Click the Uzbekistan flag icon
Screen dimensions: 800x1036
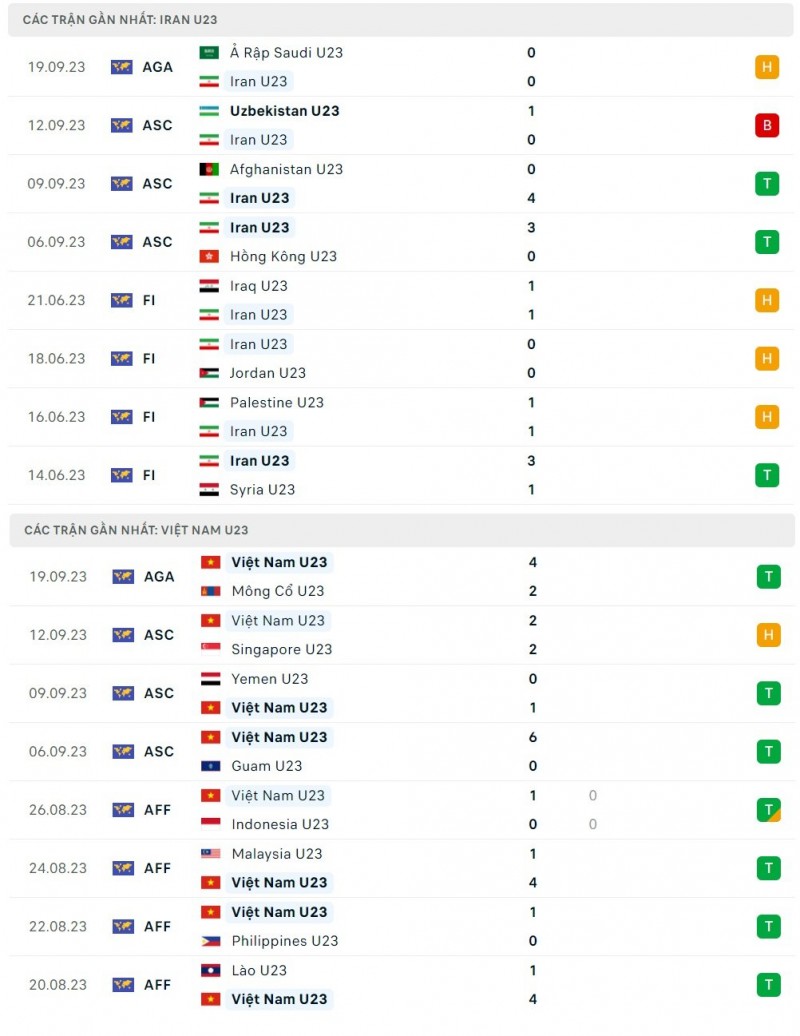(209, 111)
